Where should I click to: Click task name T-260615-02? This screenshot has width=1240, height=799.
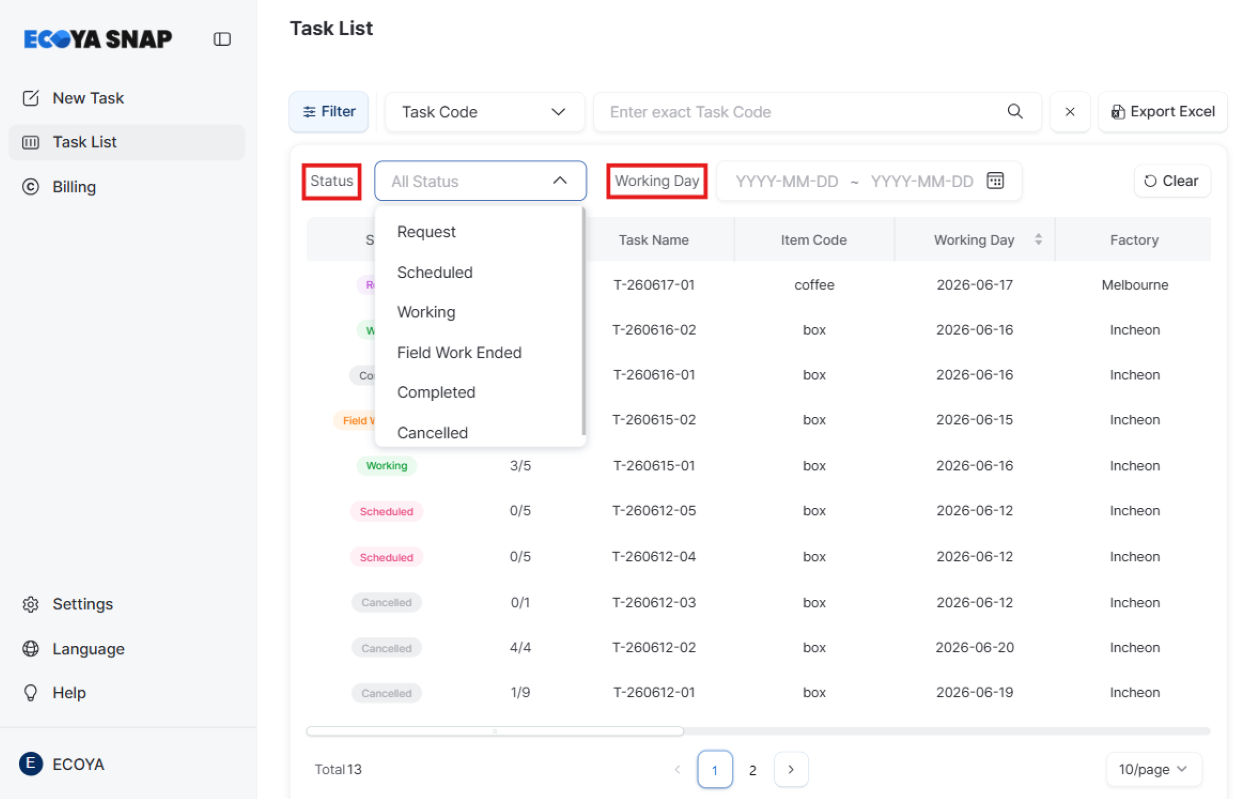click(x=654, y=420)
